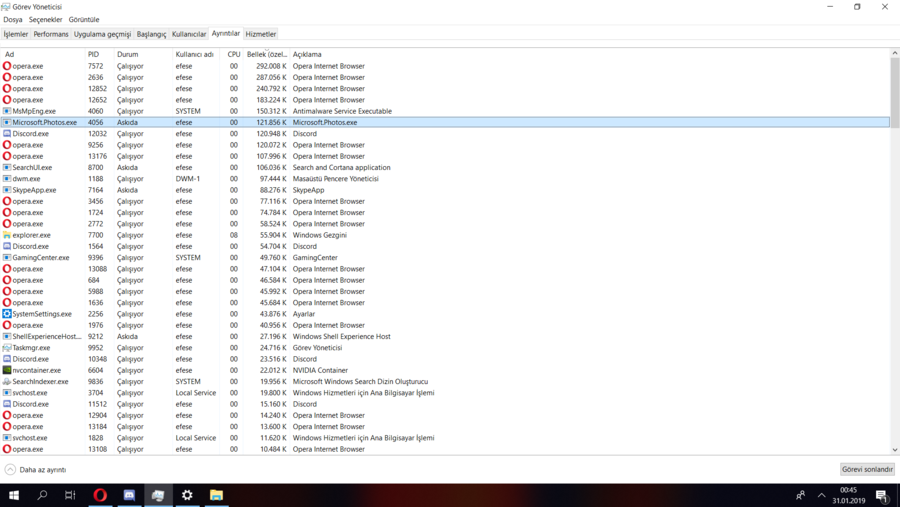Screen dimensions: 900x507
Task: Select Ayarlar description cell
Action: [x=304, y=314]
